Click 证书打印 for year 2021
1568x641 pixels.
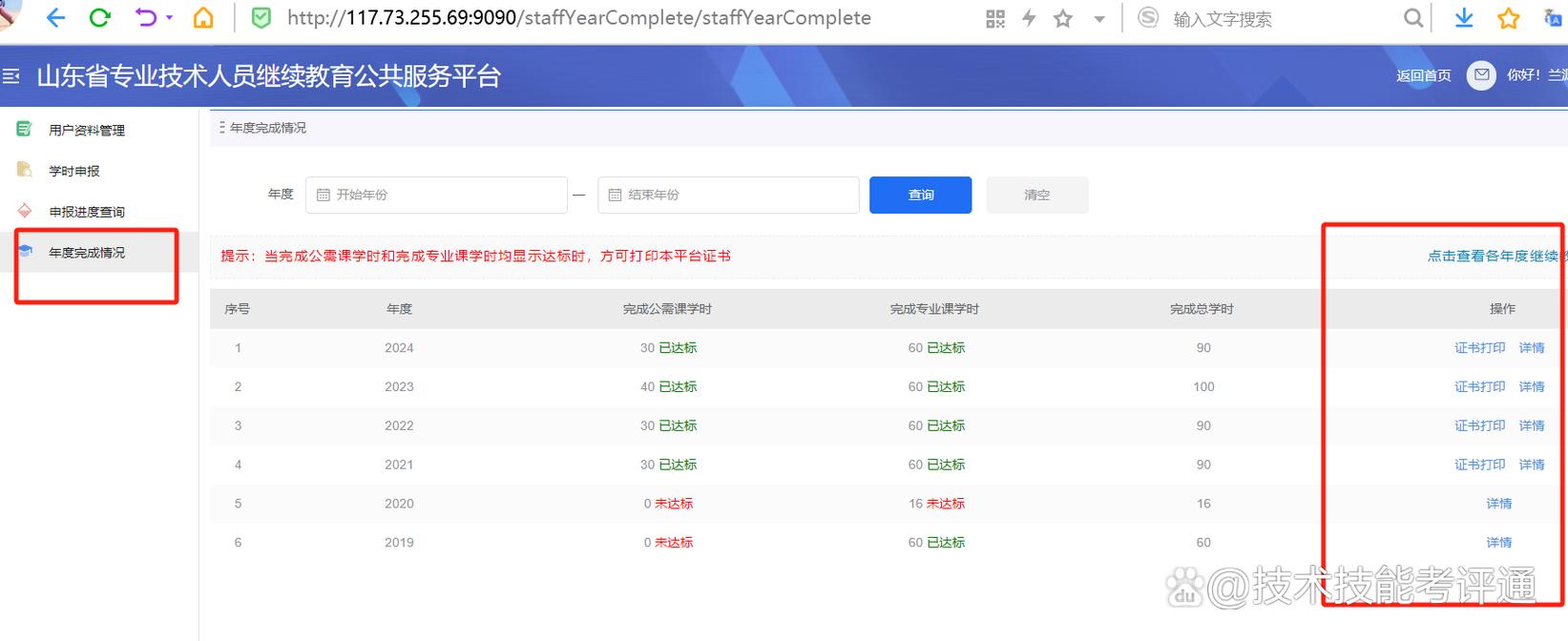pyautogui.click(x=1479, y=465)
